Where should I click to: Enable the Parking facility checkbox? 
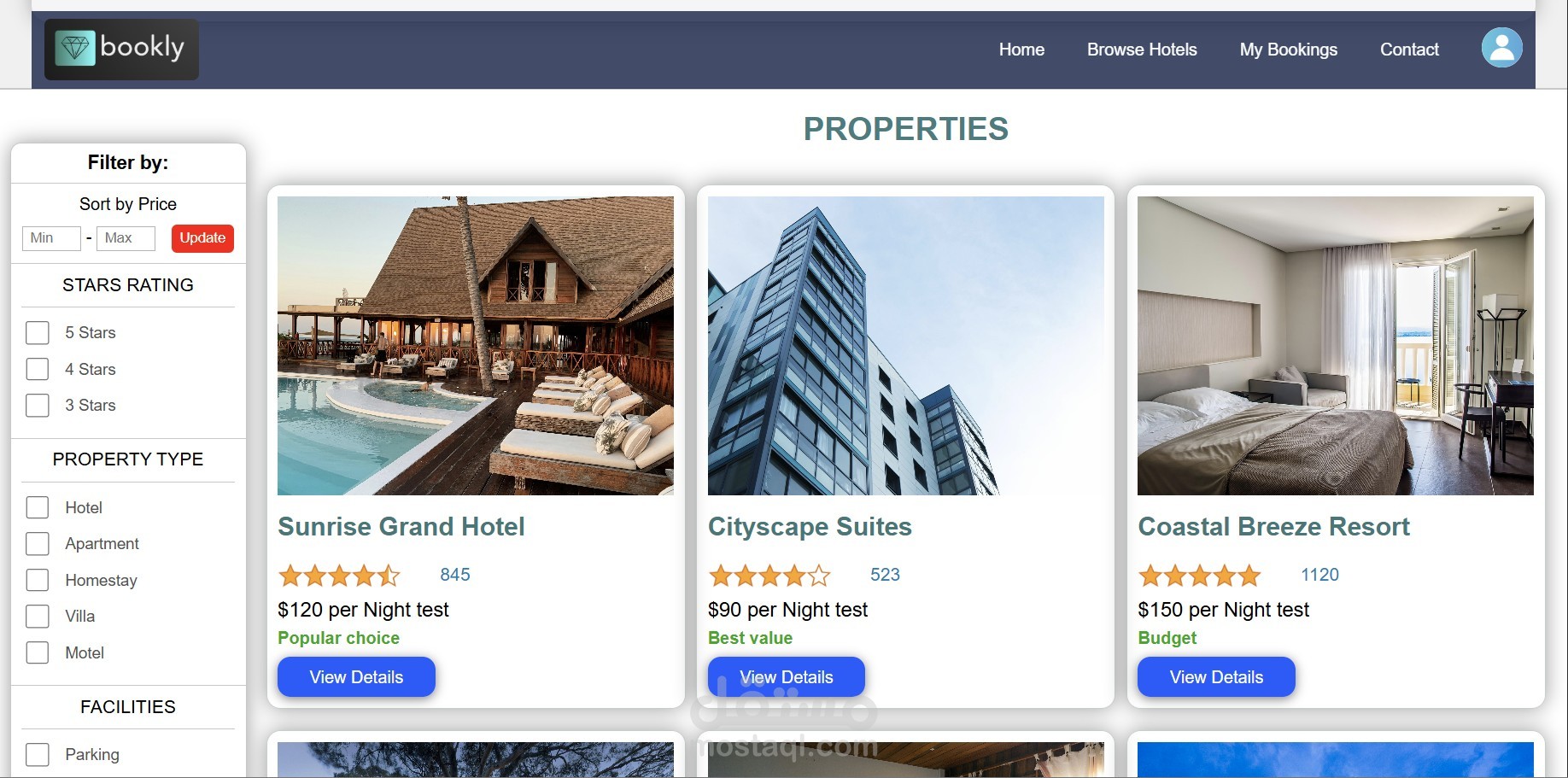[x=38, y=755]
